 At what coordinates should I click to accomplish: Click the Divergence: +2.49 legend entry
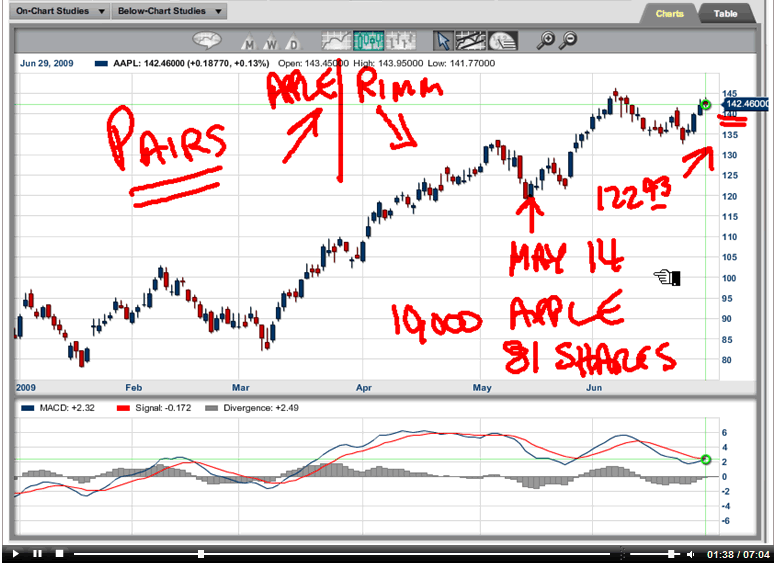[x=261, y=408]
